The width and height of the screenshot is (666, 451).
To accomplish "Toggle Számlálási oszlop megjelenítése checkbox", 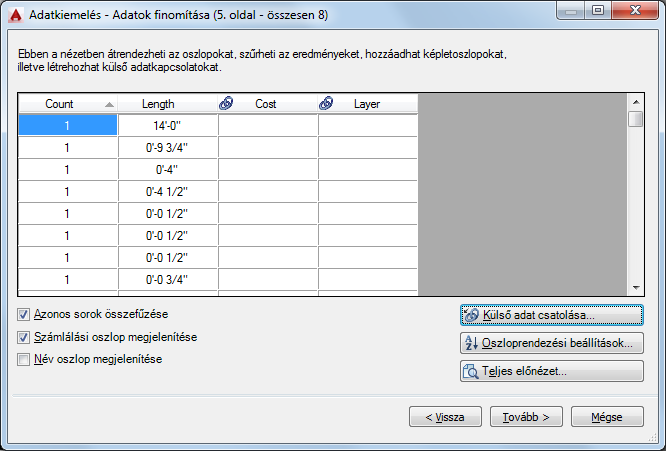I will click(23, 337).
